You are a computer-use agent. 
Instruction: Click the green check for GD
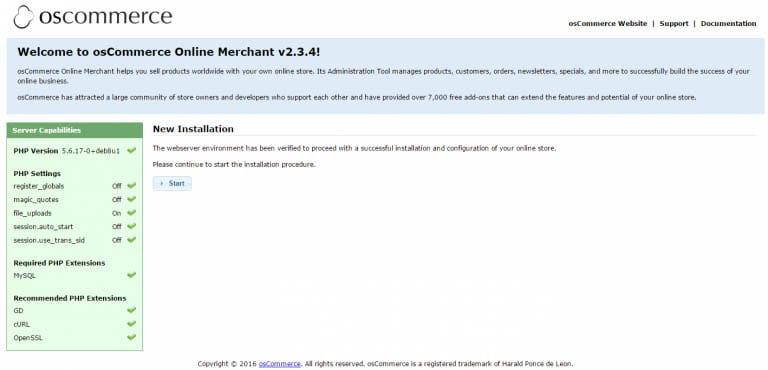(131, 310)
